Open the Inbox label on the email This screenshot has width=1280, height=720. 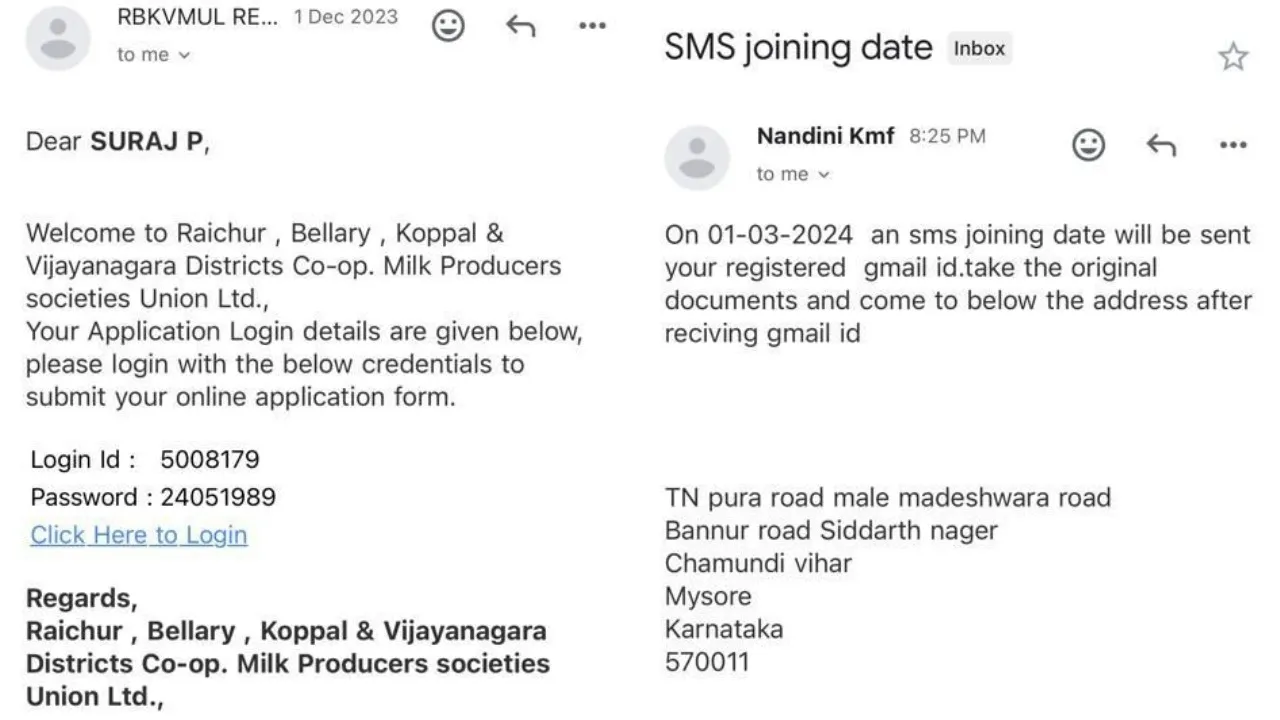[979, 48]
